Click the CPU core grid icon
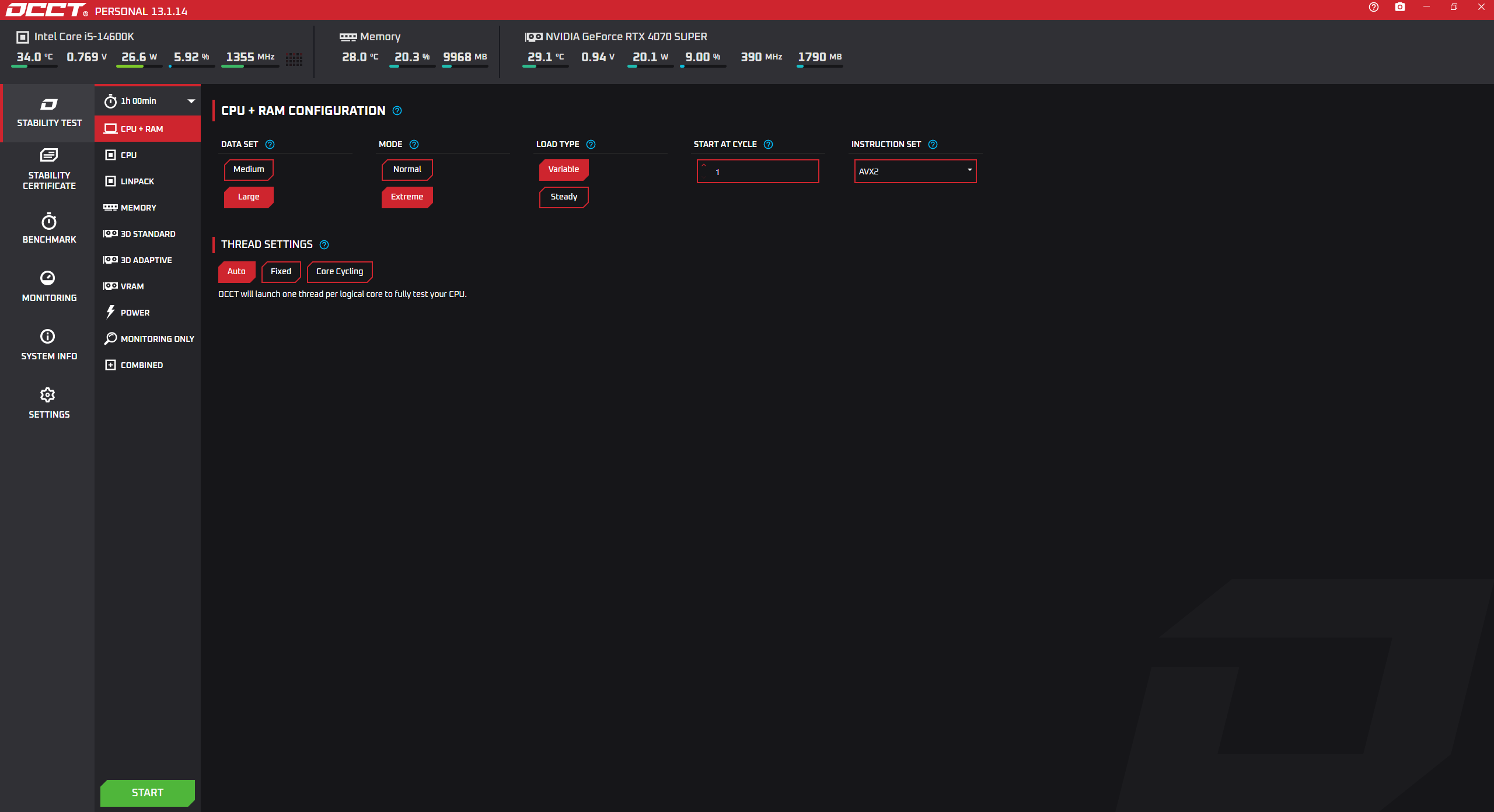The image size is (1494, 812). tap(294, 59)
